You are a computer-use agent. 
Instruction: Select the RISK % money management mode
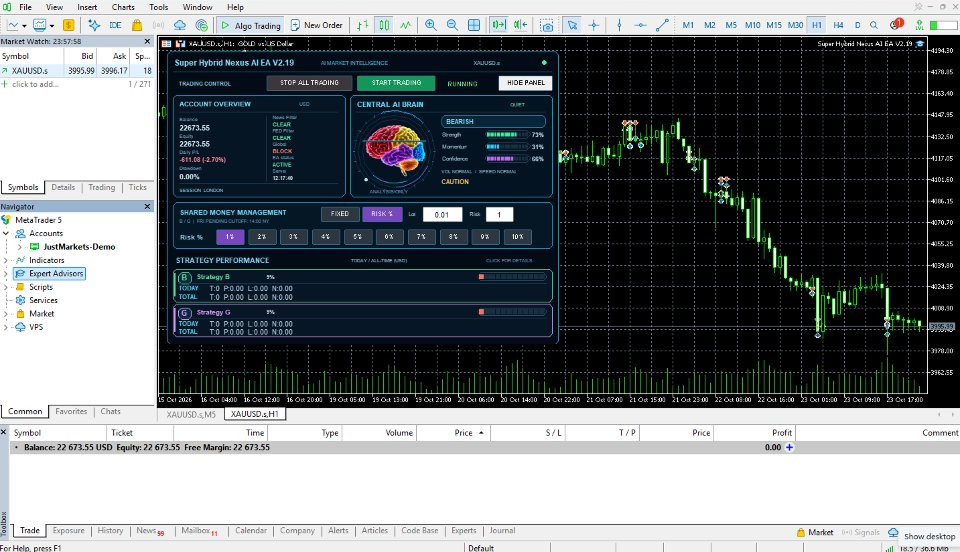click(x=382, y=214)
